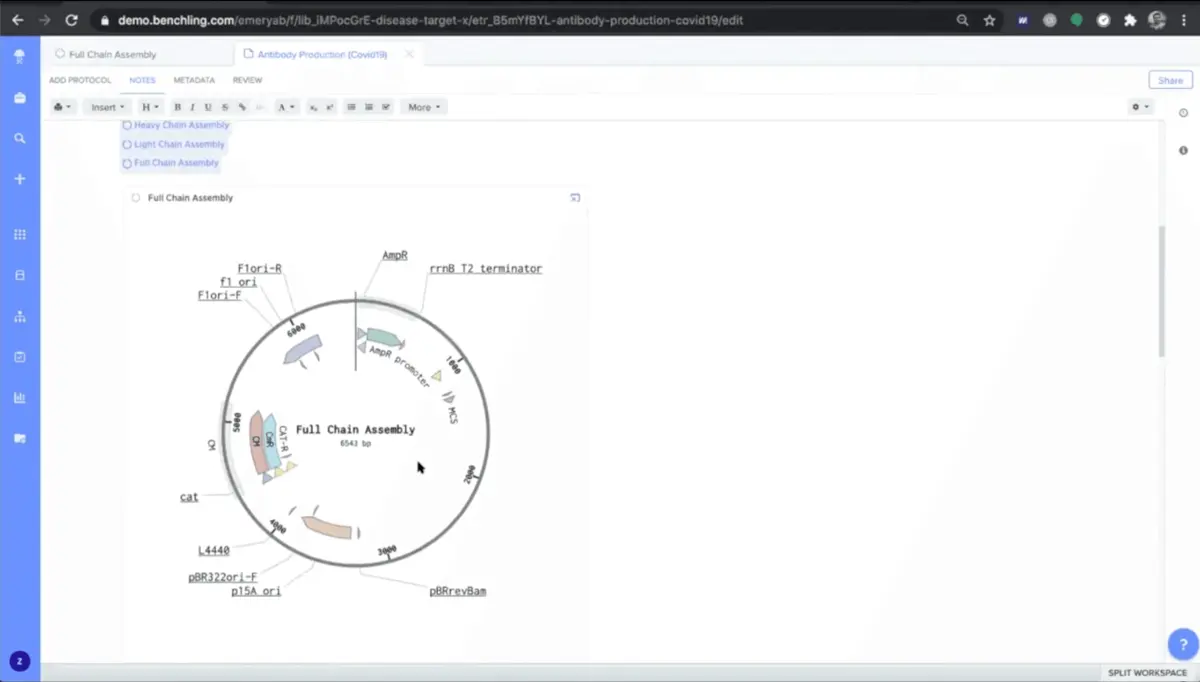Insert a bulleted list
This screenshot has height=682, width=1200.
coord(351,107)
